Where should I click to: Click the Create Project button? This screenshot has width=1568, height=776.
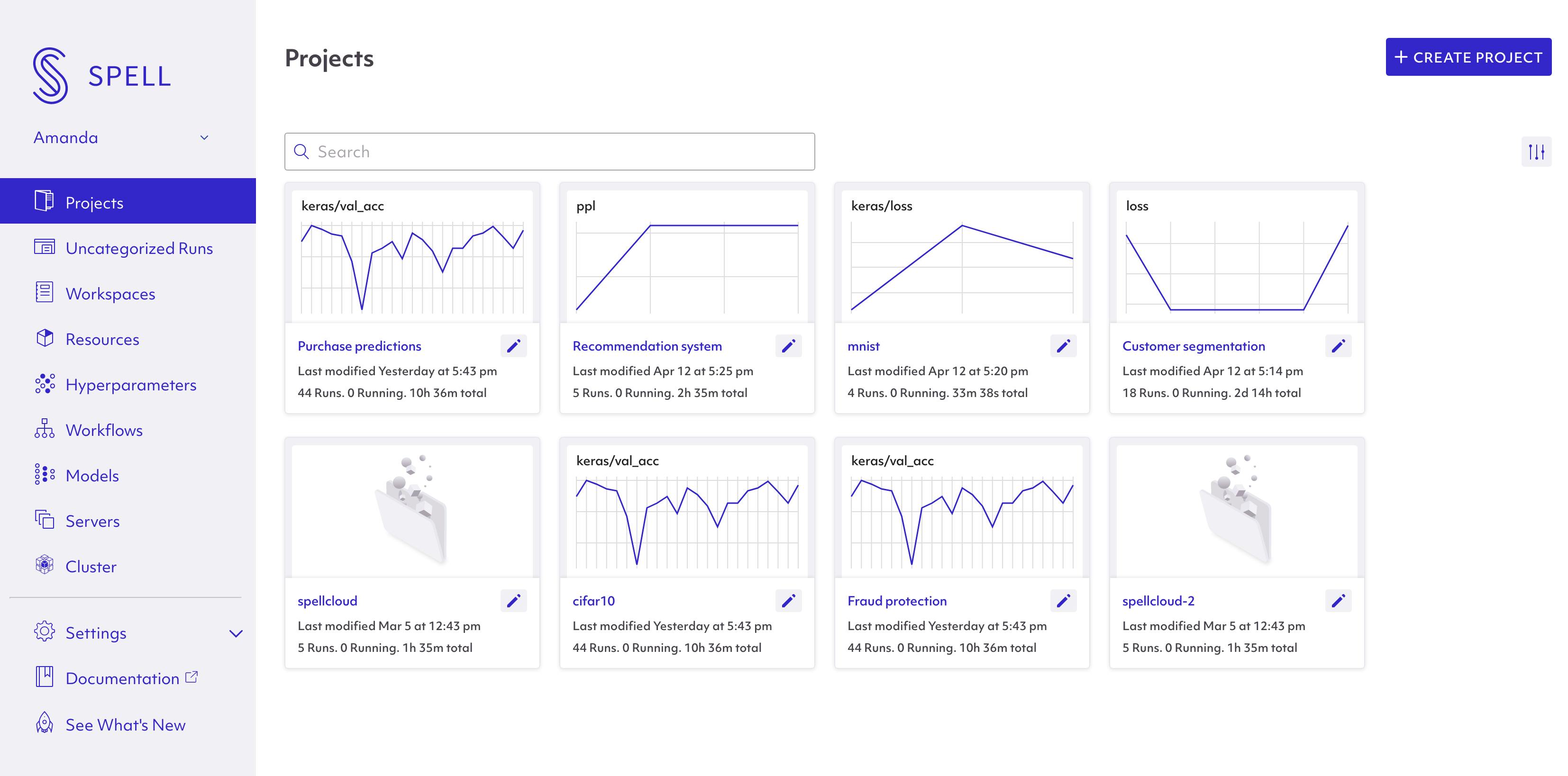pyautogui.click(x=1469, y=57)
